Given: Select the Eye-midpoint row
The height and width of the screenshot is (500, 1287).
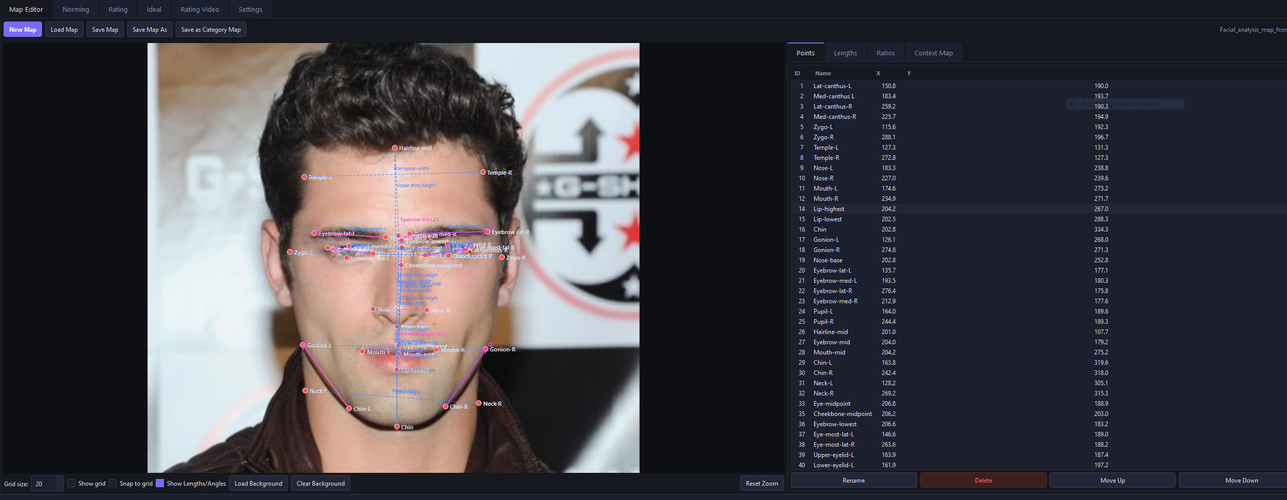Looking at the screenshot, I should pyautogui.click(x=1038, y=403).
